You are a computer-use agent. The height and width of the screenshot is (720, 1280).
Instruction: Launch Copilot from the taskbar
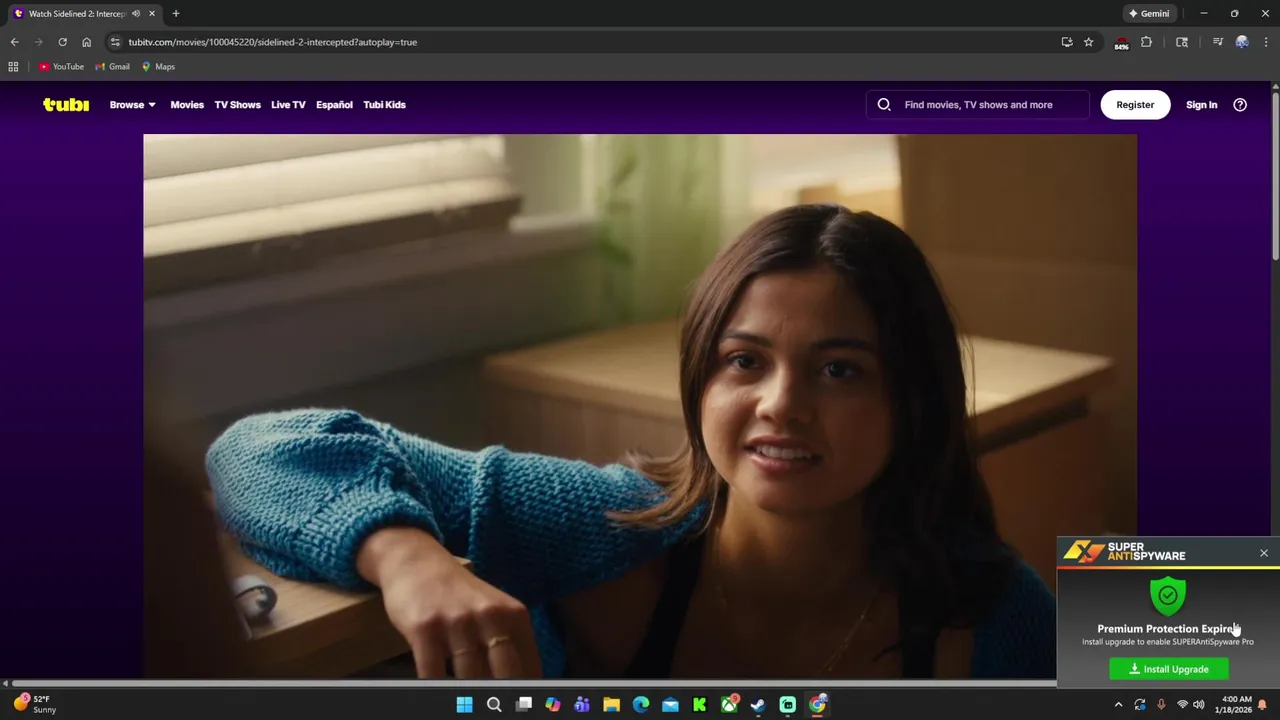pos(553,705)
